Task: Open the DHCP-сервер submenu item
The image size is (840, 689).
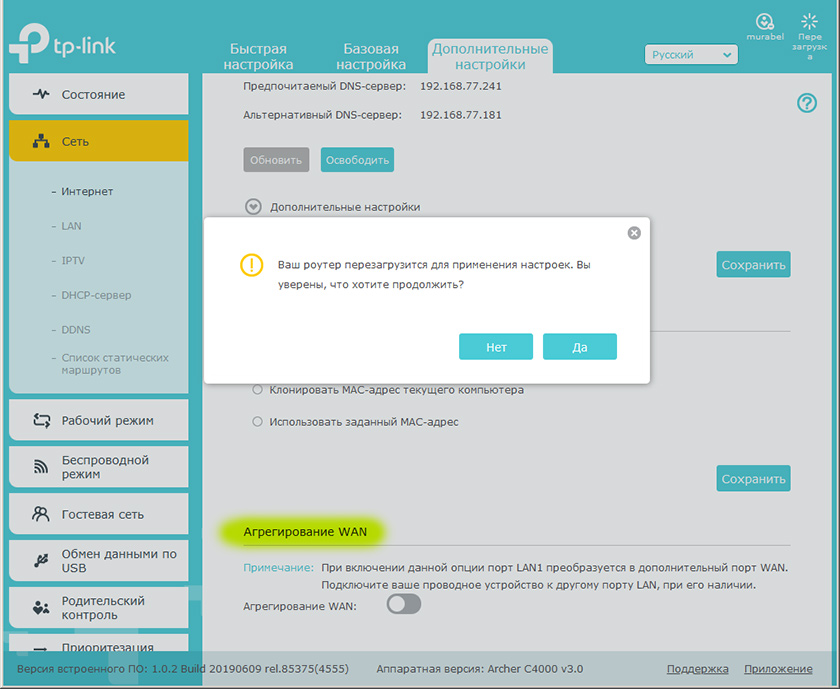Action: tap(96, 295)
